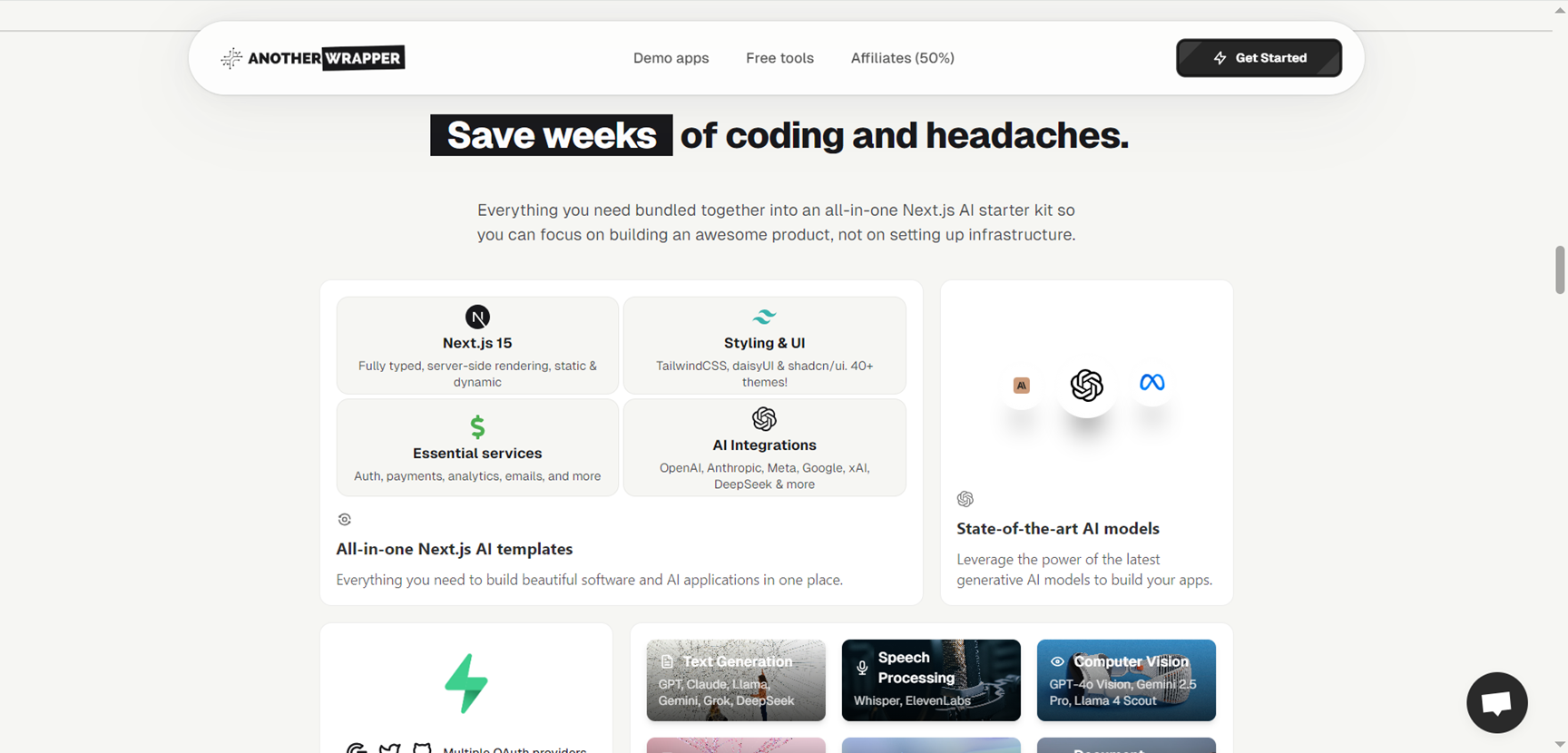Open the Computer Vision card

pos(1126,680)
